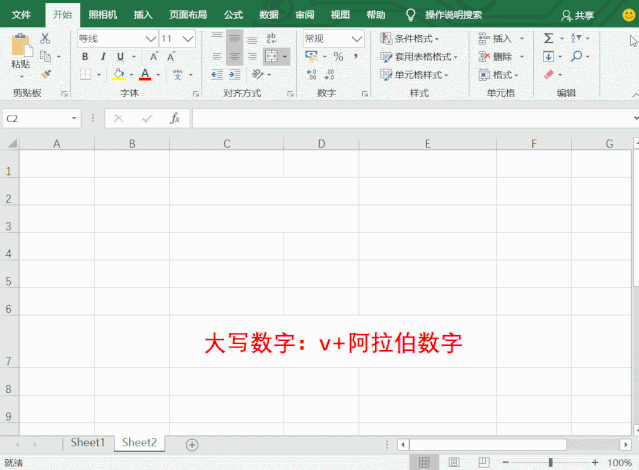Click the phonetic guide (wen) icon
This screenshot has height=470, width=639.
[177, 75]
